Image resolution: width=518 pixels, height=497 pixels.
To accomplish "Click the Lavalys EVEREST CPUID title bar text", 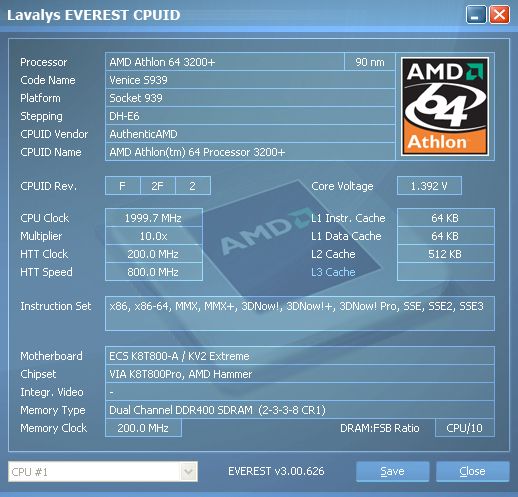I will point(94,15).
